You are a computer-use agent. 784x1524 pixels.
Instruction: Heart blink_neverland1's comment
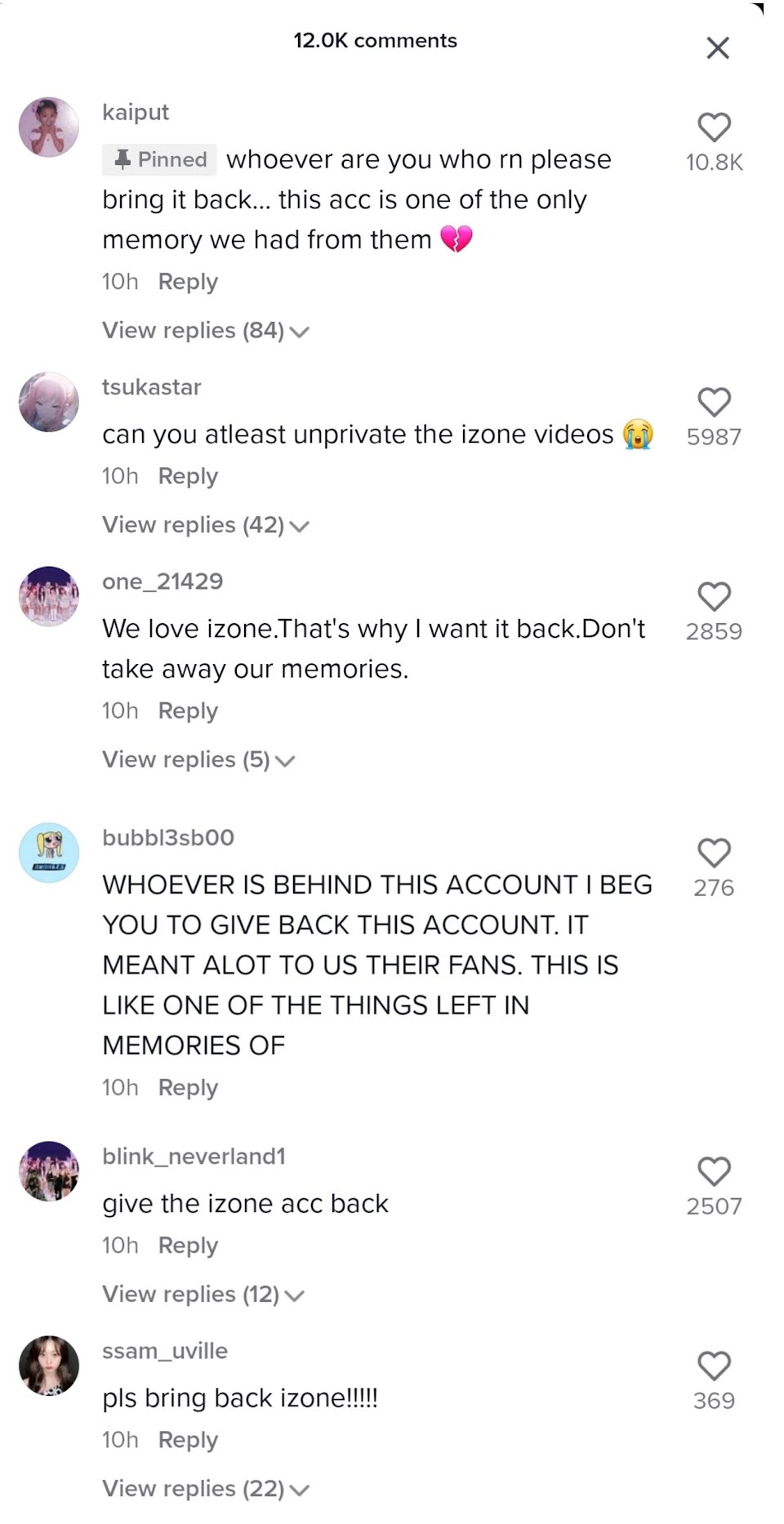click(714, 1172)
